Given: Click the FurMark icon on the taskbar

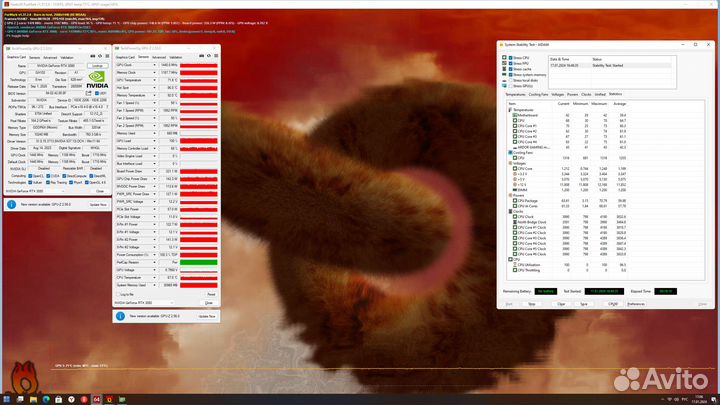Looking at the screenshot, I should (x=109, y=399).
